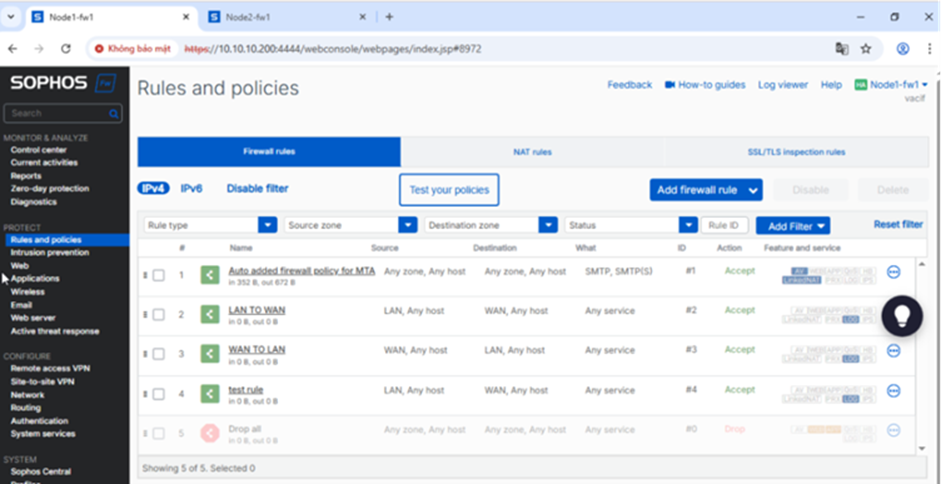
Task: Click the bookmark star icon in address bar
Action: point(866,48)
